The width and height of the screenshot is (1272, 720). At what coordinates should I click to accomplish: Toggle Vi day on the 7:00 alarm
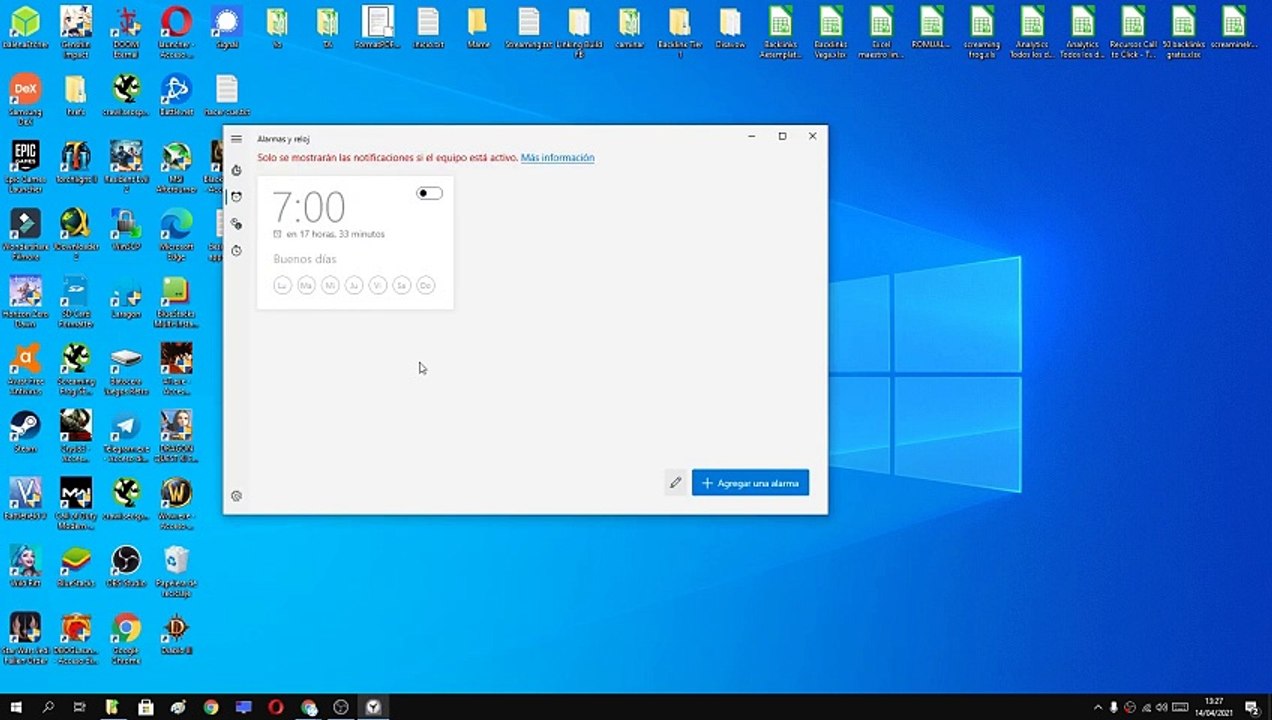tap(378, 286)
